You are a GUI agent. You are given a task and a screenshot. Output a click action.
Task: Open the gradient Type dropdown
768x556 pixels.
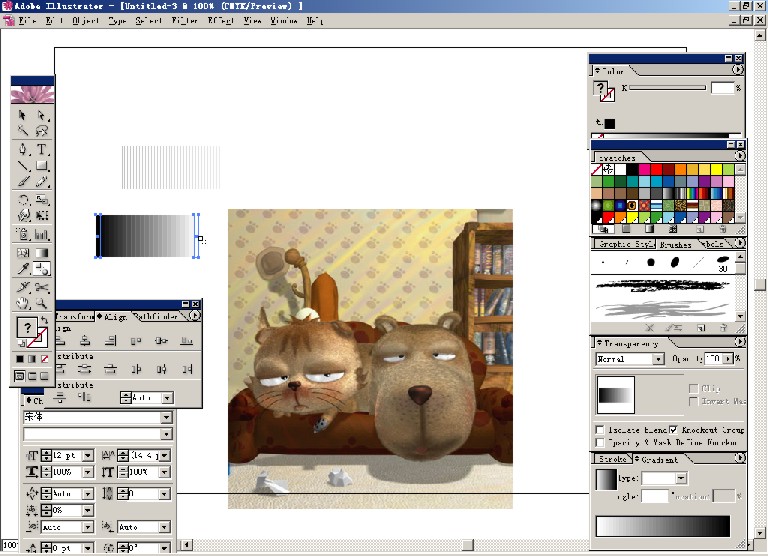point(681,478)
